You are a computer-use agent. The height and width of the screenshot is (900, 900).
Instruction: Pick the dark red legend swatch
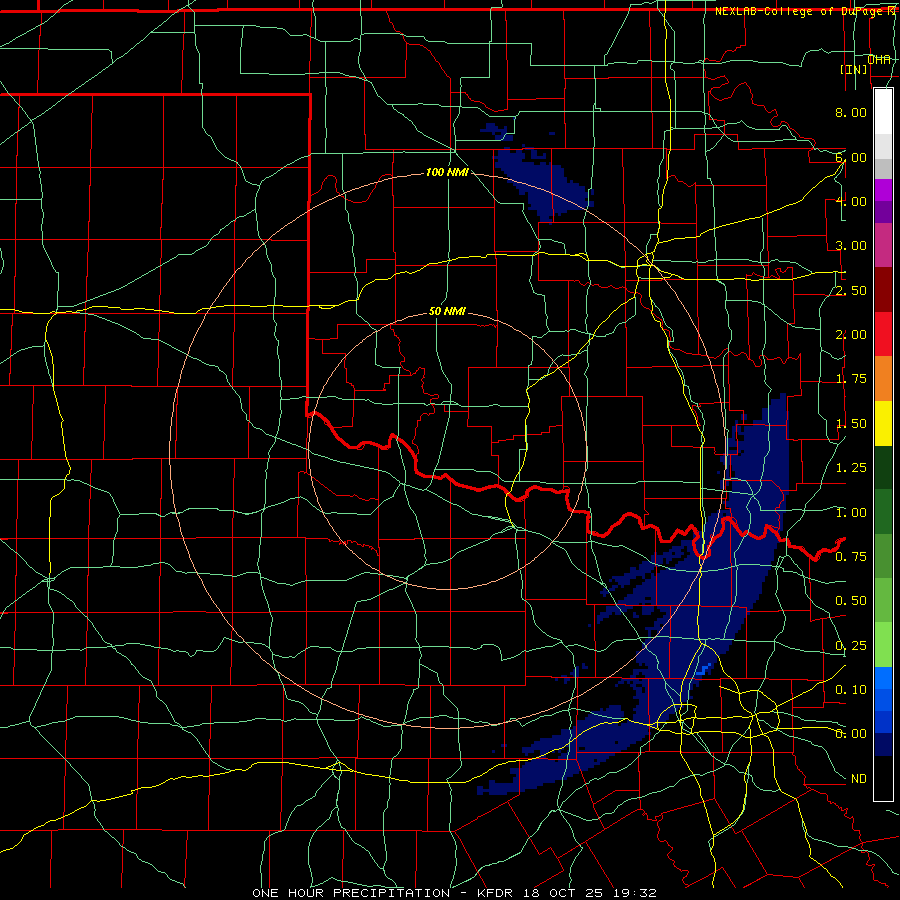coord(883,290)
